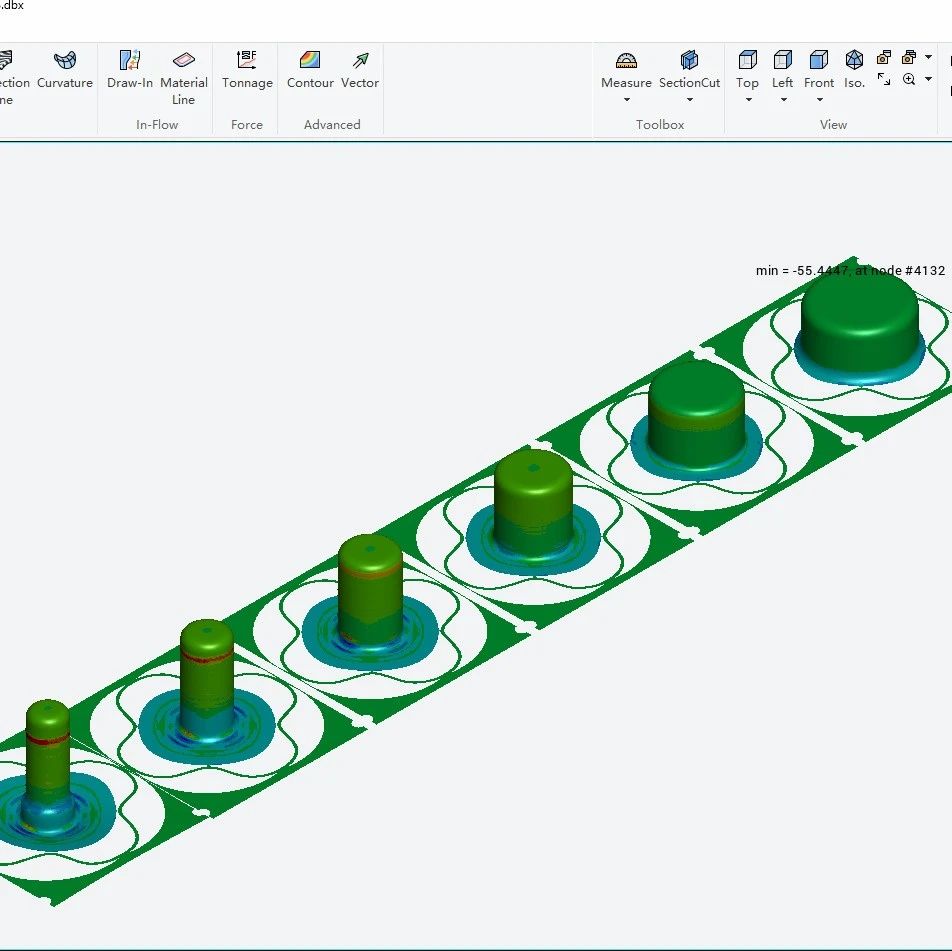The width and height of the screenshot is (952, 951).
Task: Expand the Measure dropdown arrow
Action: [627, 100]
